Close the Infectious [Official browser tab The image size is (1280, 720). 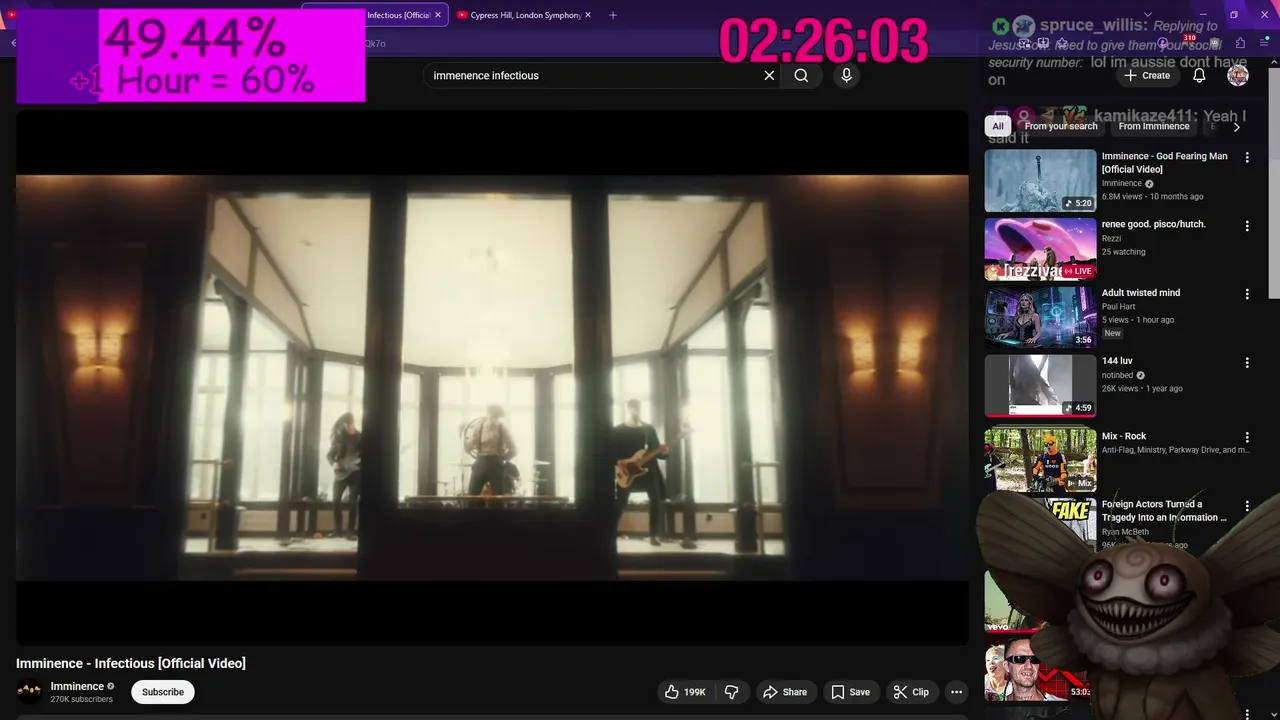(x=437, y=15)
